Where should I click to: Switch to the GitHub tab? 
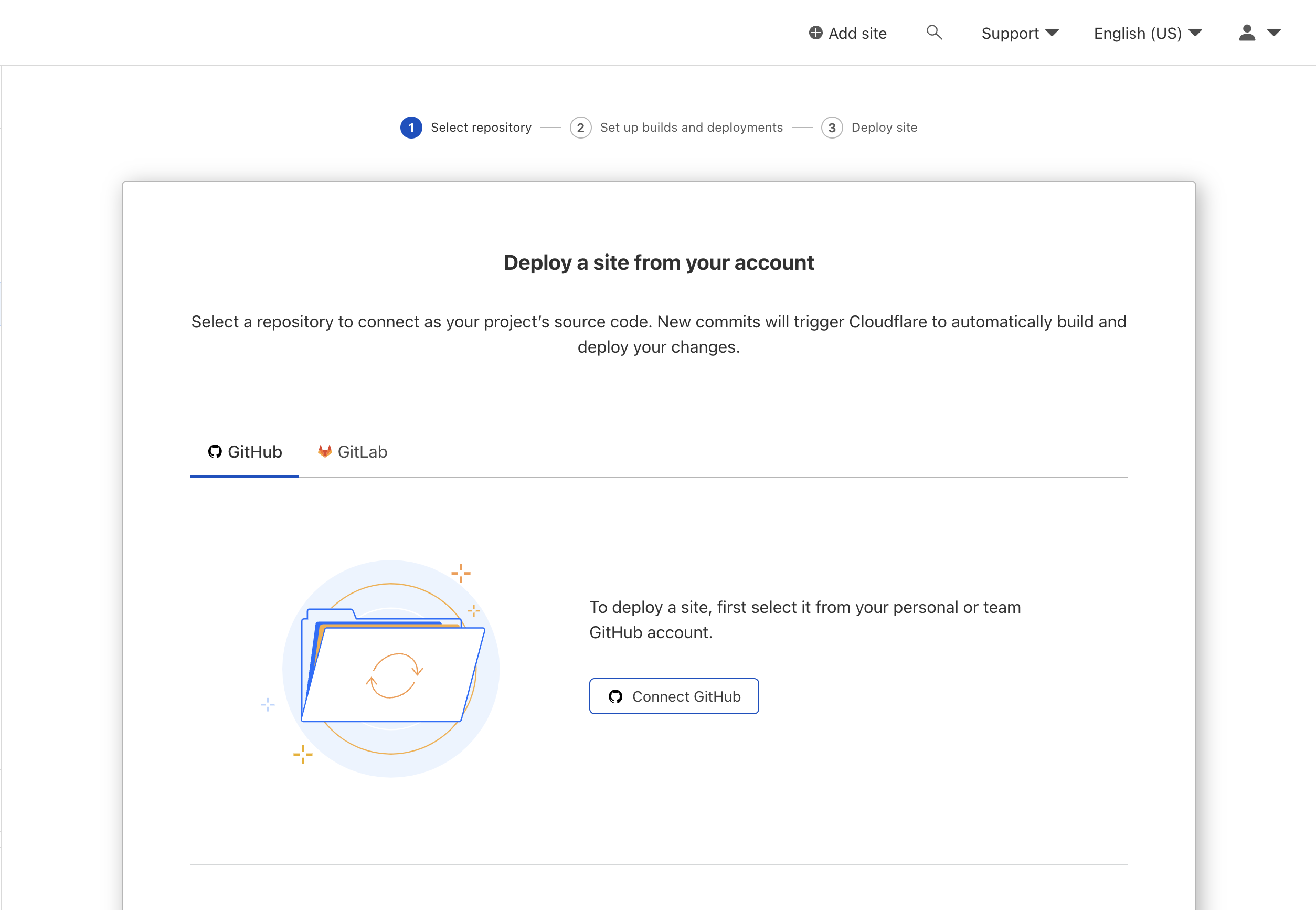[x=245, y=452]
